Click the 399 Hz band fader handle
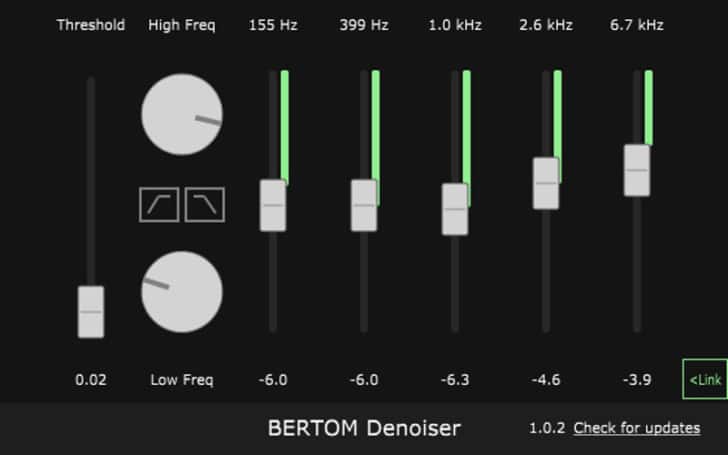The height and width of the screenshot is (455, 728). pos(364,205)
